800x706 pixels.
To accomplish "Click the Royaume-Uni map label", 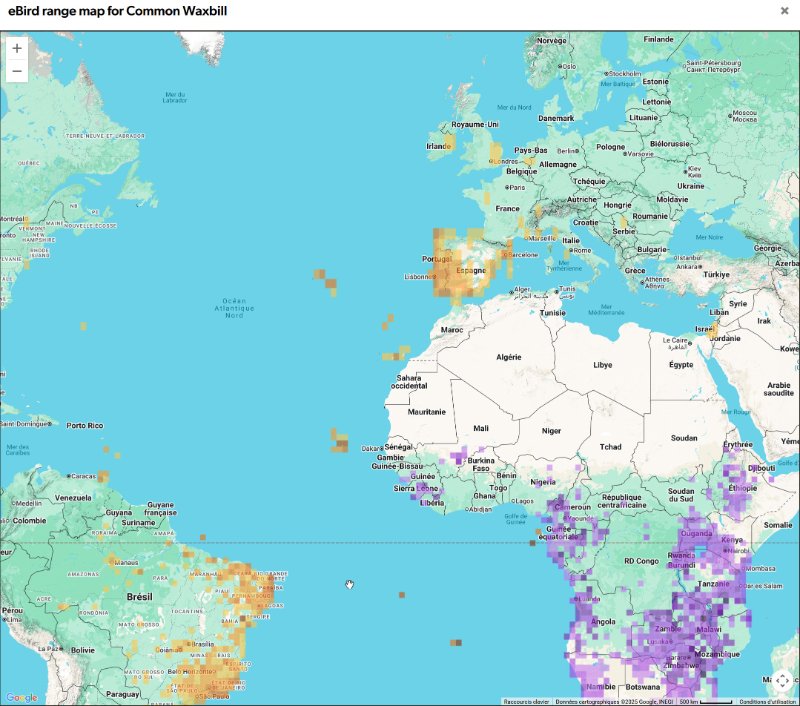I will coord(474,124).
